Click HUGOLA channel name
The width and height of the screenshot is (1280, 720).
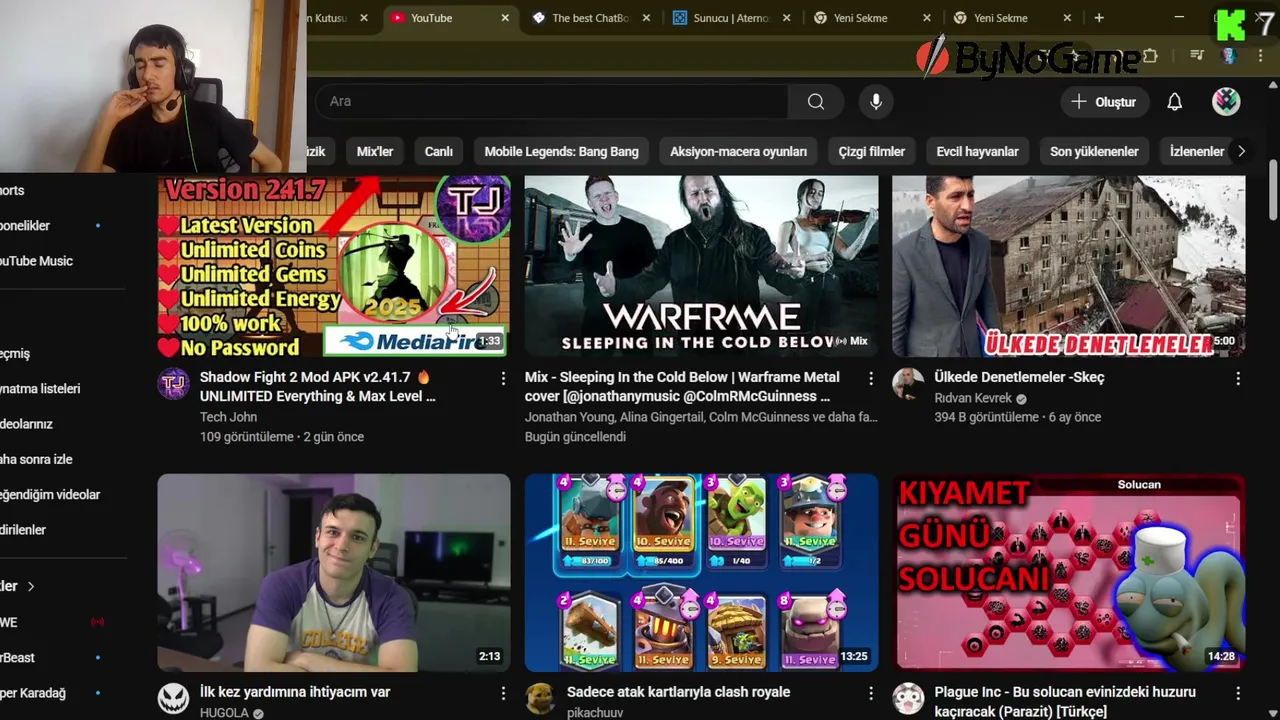pos(224,713)
